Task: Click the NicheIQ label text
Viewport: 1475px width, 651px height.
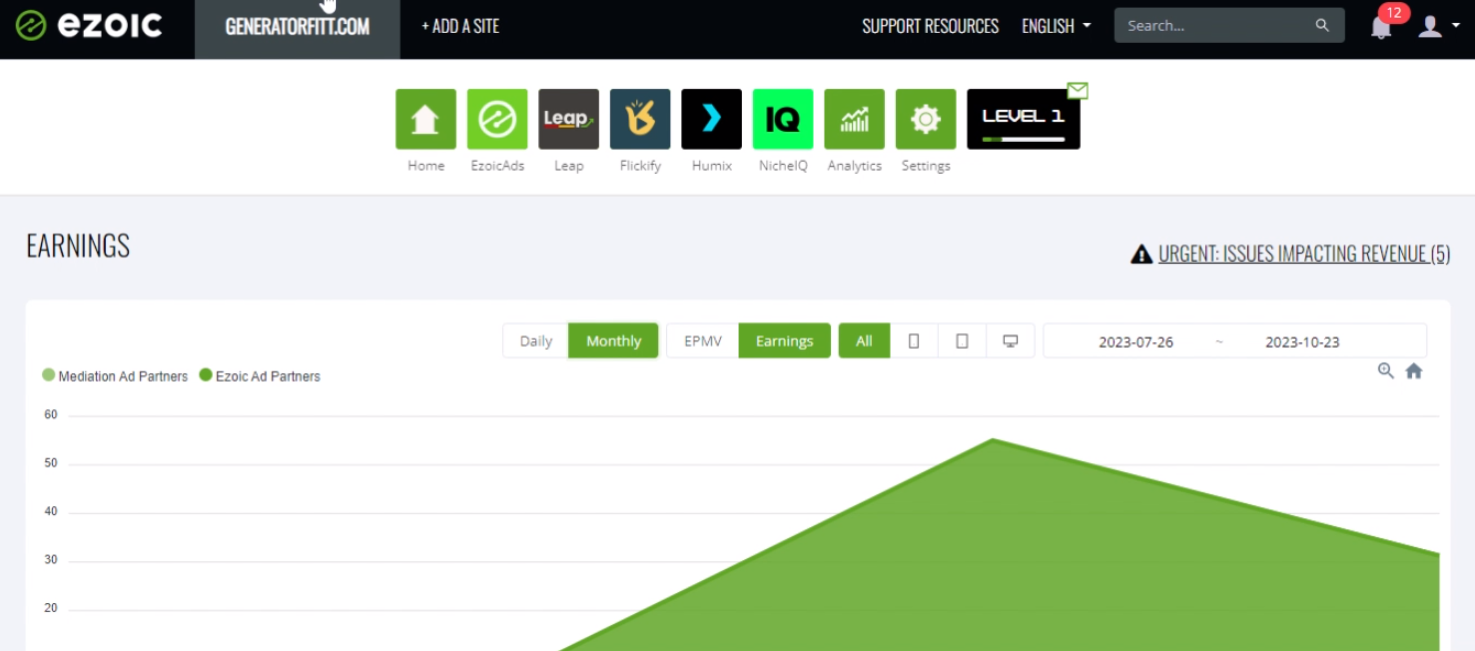Action: (783, 166)
